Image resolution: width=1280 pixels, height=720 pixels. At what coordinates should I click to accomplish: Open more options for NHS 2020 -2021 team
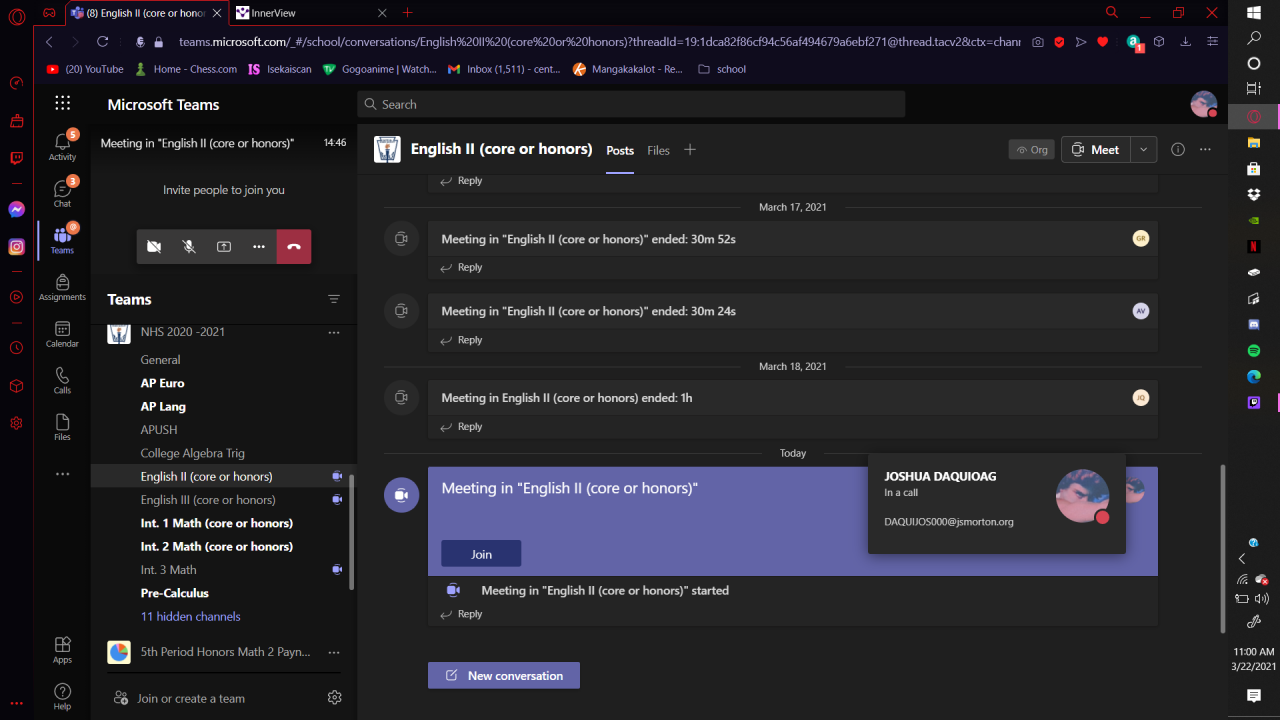pos(334,333)
